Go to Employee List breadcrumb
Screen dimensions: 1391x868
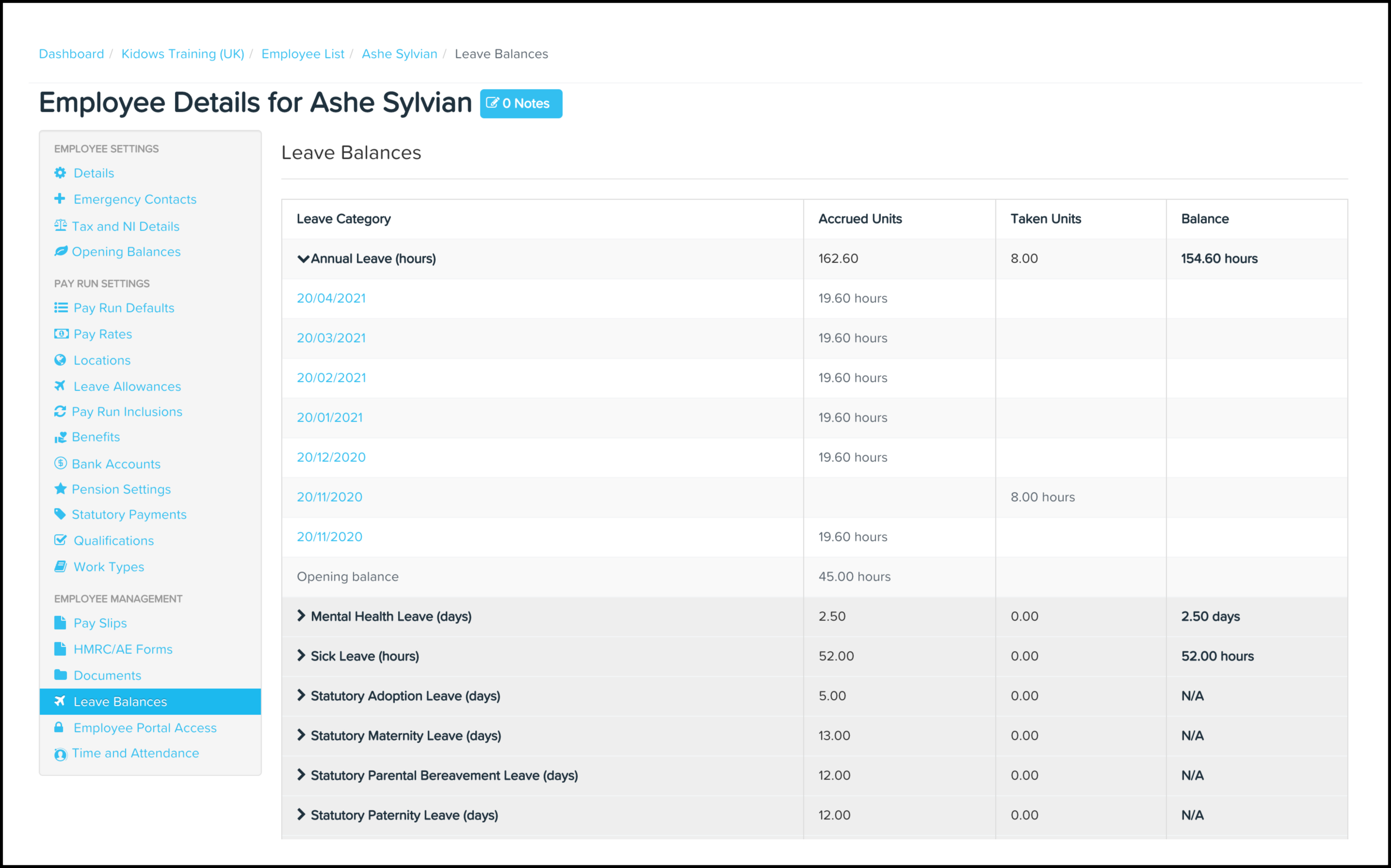303,54
